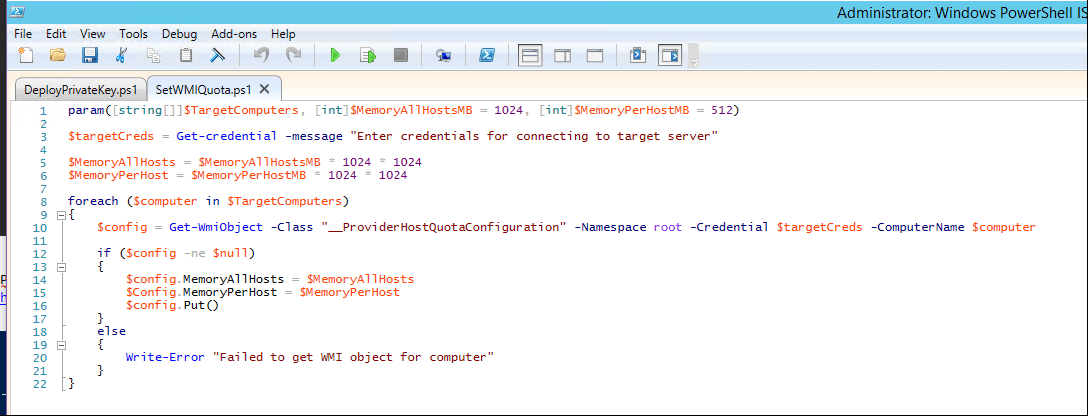Click the Open script folder icon
This screenshot has height=416, width=1088.
58,56
